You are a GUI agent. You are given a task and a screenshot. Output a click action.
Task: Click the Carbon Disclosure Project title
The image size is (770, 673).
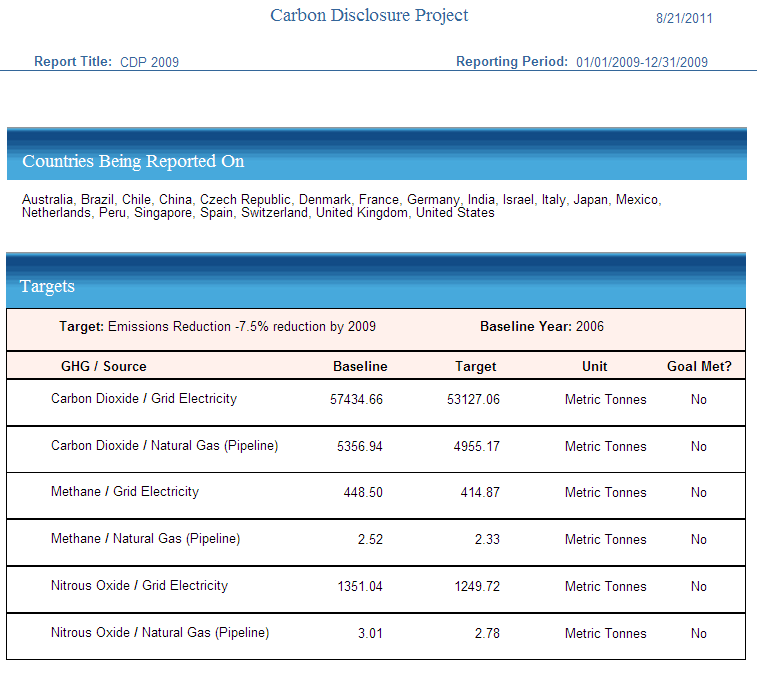coord(369,15)
